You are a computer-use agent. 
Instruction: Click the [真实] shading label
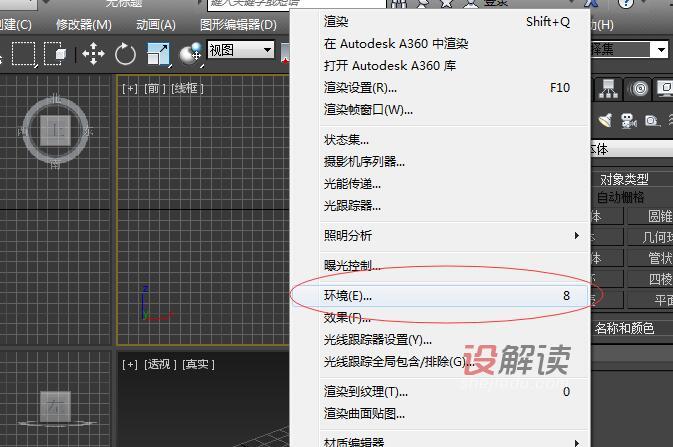click(x=198, y=365)
